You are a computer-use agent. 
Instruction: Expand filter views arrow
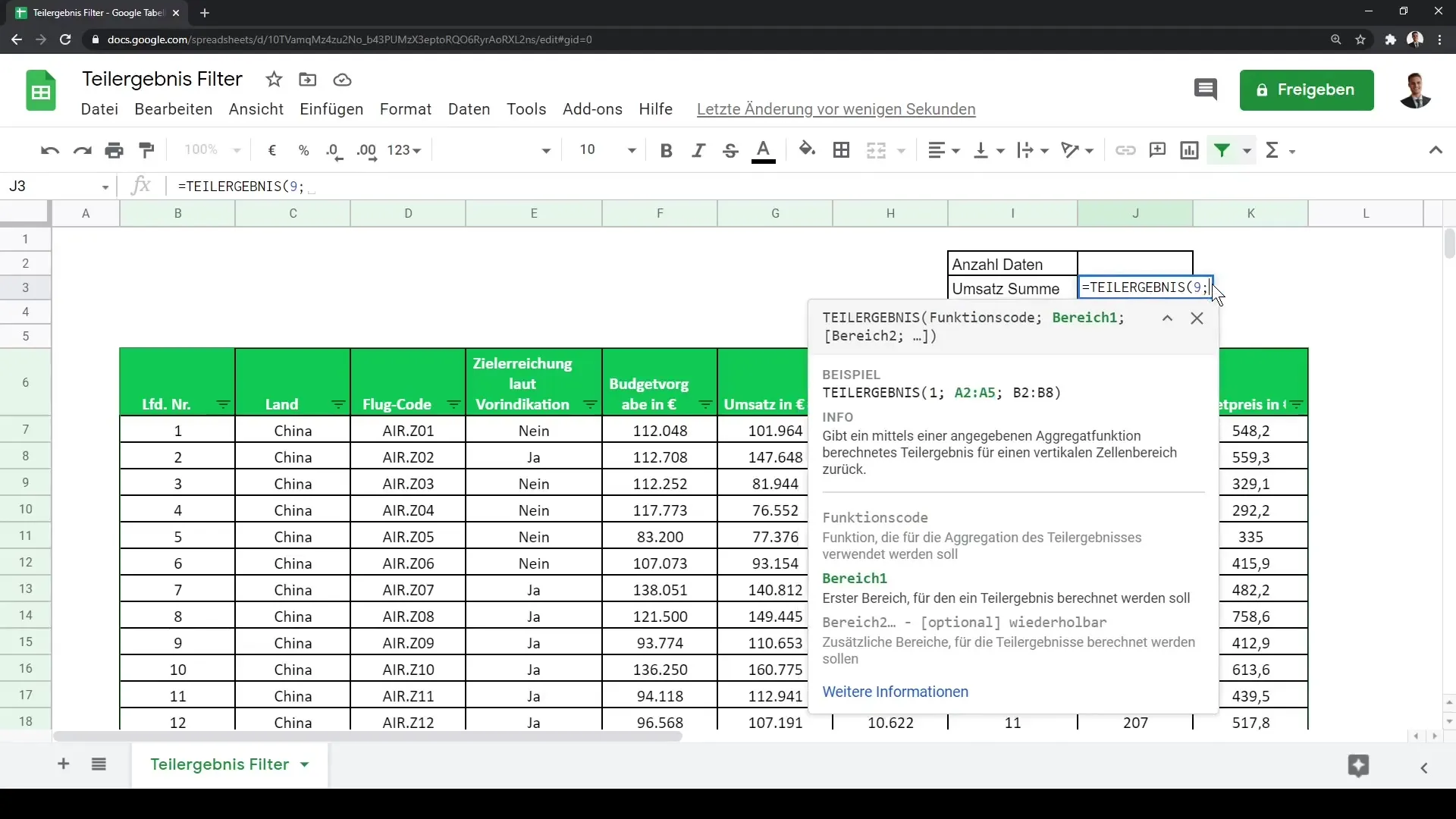point(1247,151)
